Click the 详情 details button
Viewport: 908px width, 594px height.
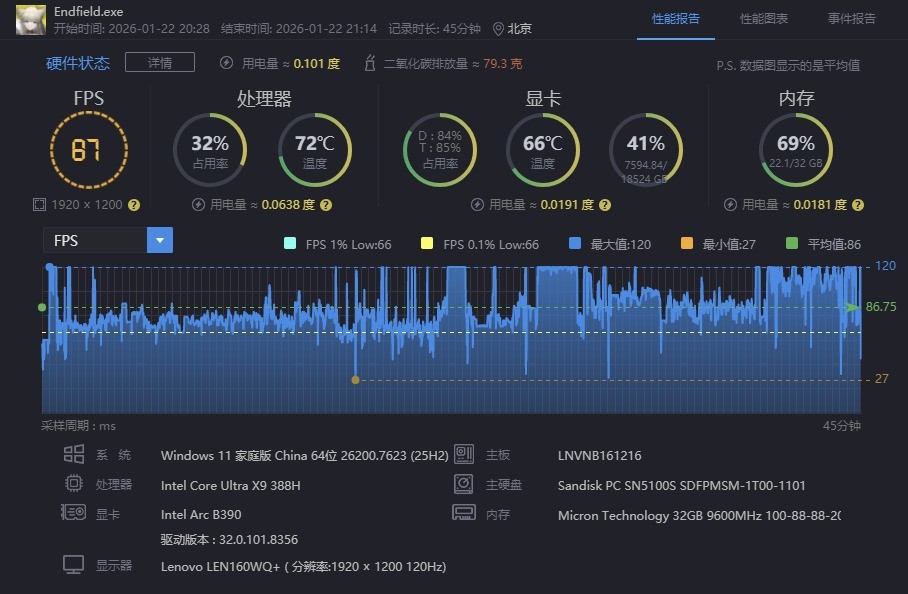160,62
